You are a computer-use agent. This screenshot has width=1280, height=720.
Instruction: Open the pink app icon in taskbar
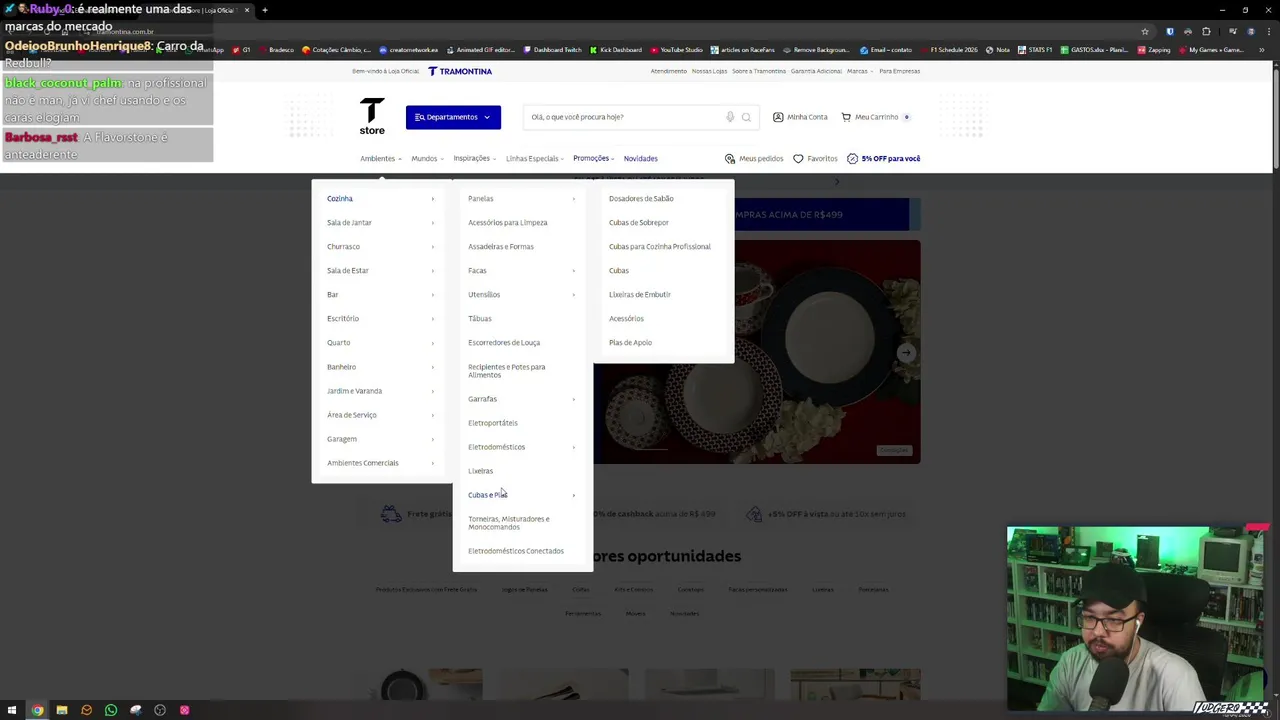pyautogui.click(x=184, y=710)
